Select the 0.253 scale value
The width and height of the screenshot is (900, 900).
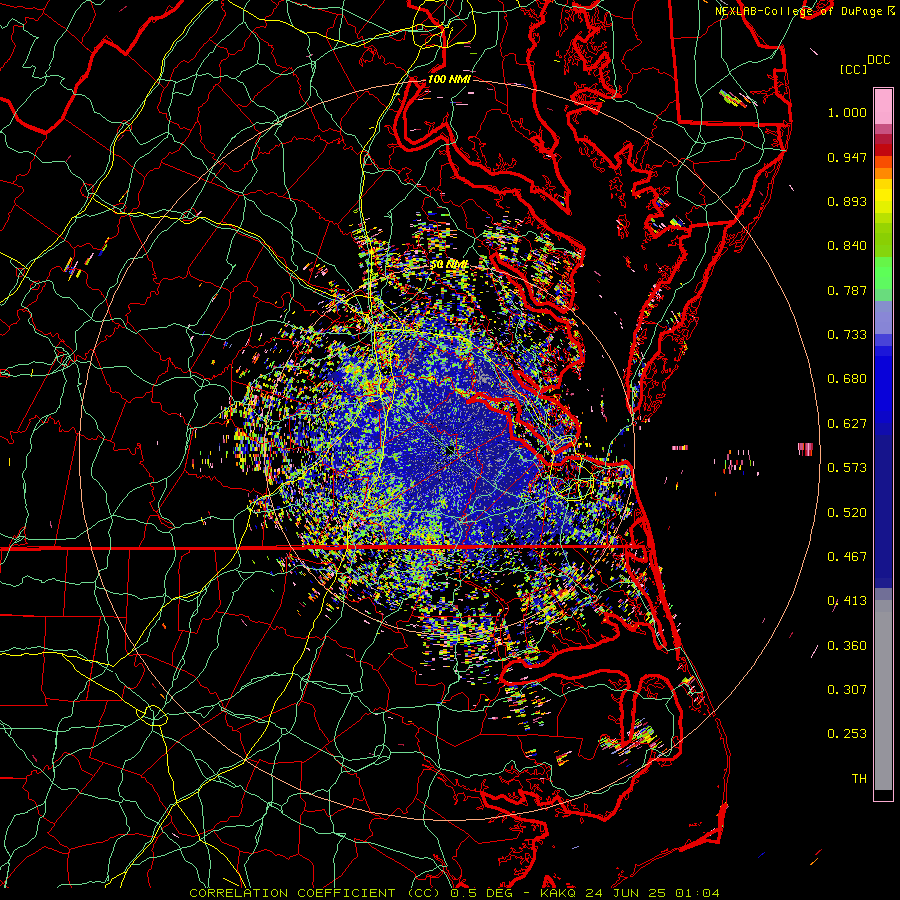[847, 734]
